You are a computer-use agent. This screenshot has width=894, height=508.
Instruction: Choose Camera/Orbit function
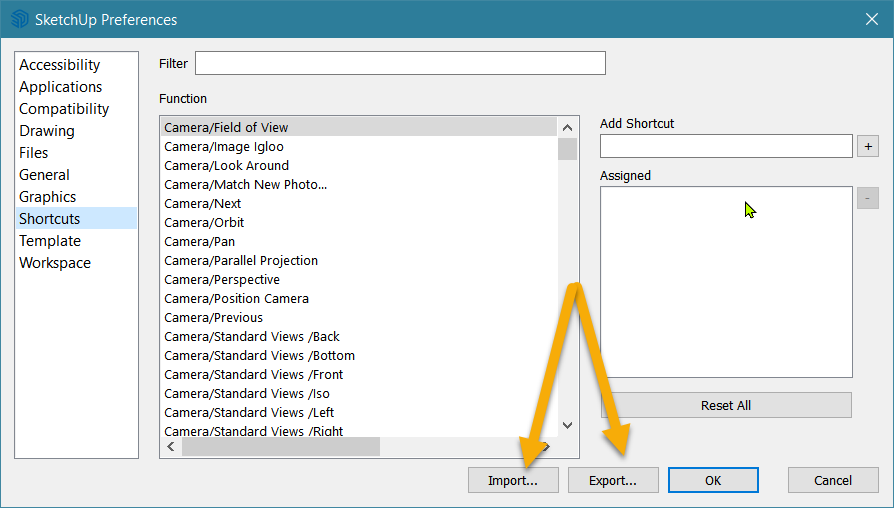[x=359, y=222]
